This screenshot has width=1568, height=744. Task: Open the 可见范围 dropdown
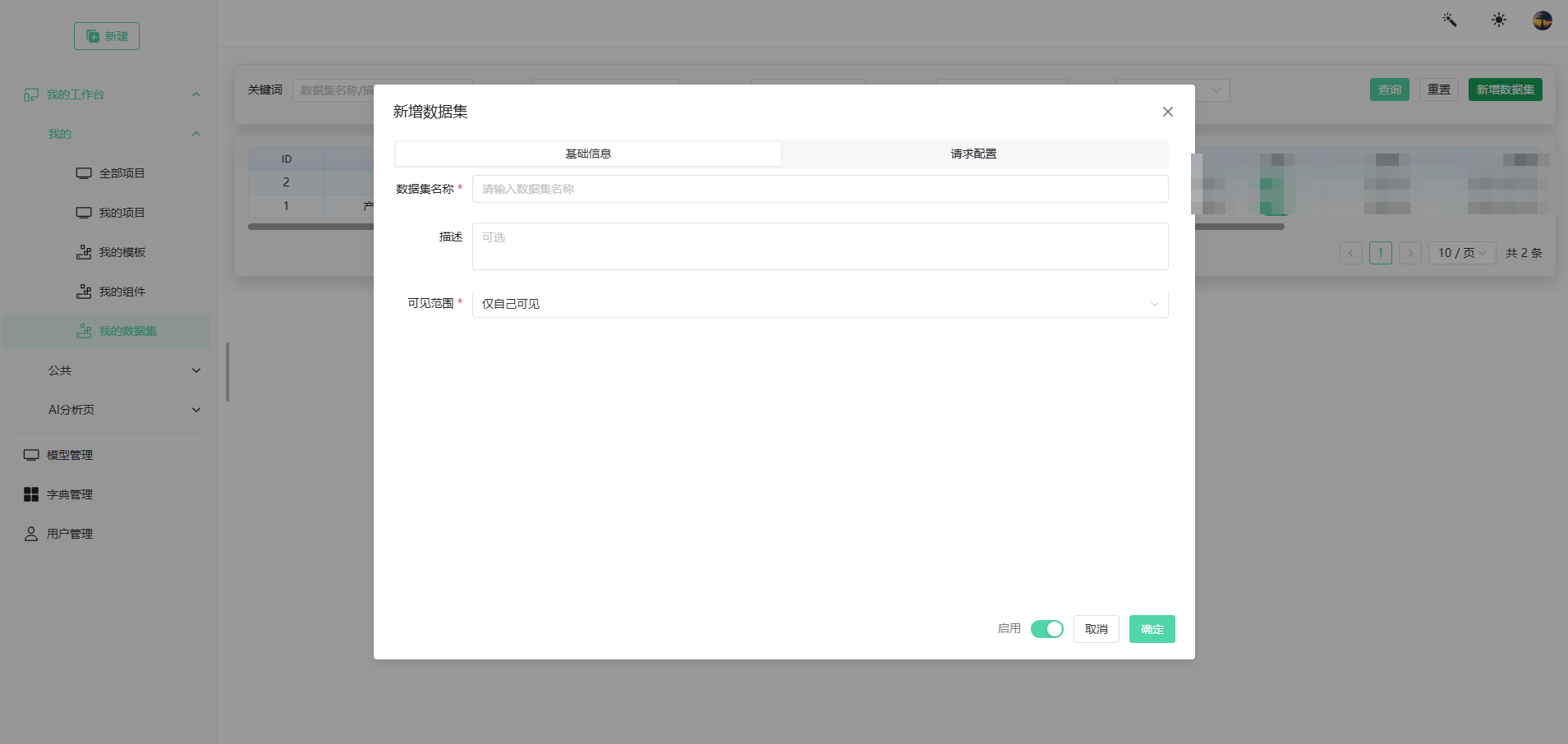point(820,304)
